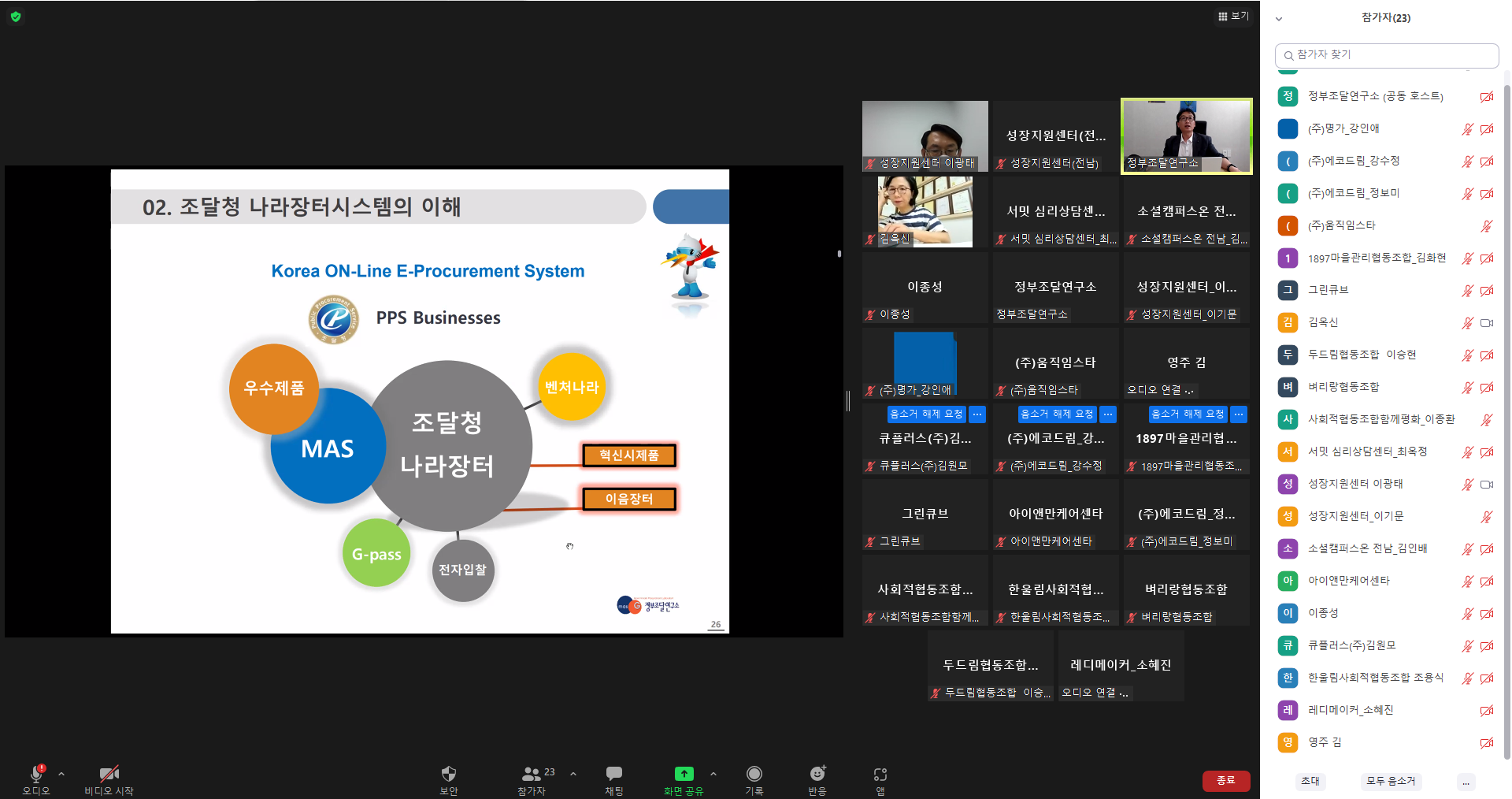Open more options for 큐플러스(주)김원모 tile
The image size is (1512, 799).
point(977,414)
